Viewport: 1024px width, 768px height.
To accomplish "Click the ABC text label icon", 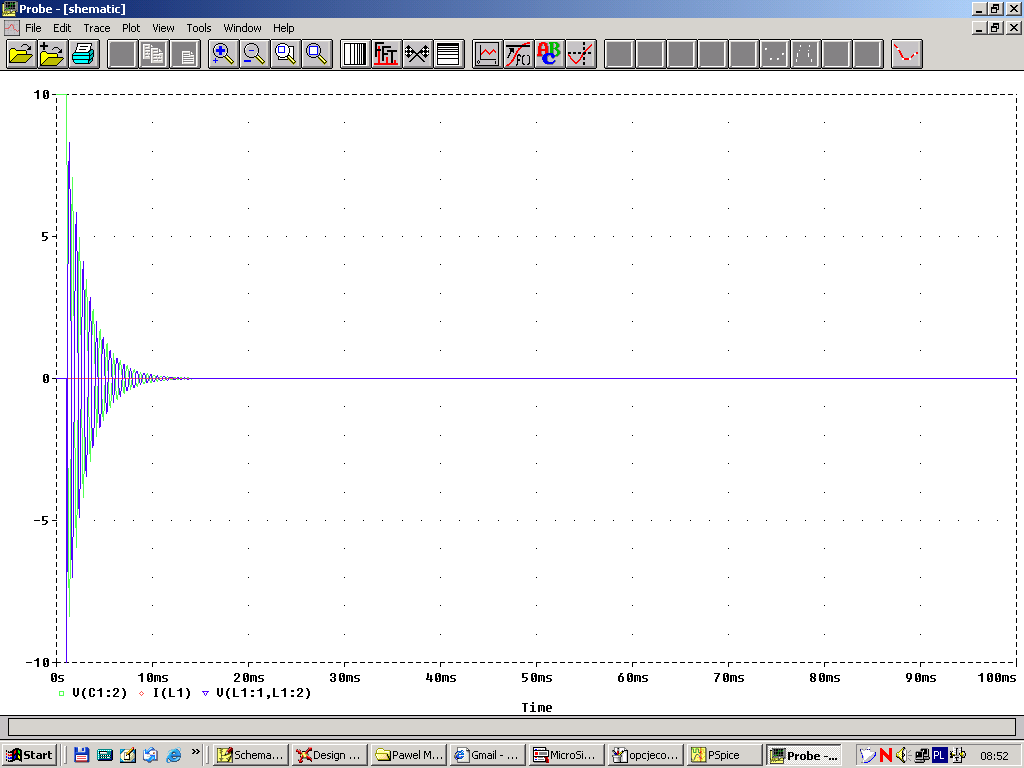I will click(549, 54).
